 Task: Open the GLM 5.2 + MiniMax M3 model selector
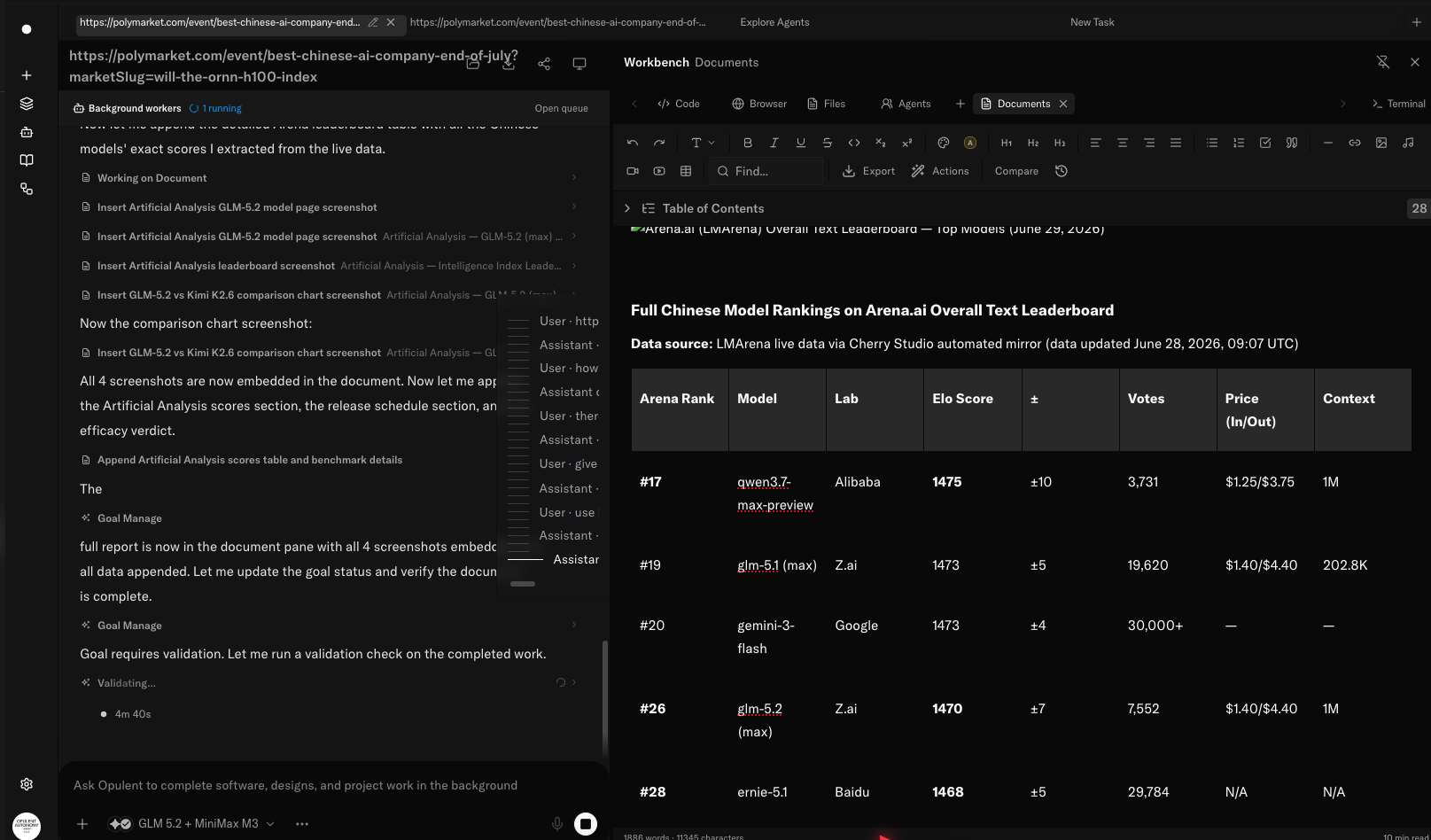pyautogui.click(x=192, y=824)
